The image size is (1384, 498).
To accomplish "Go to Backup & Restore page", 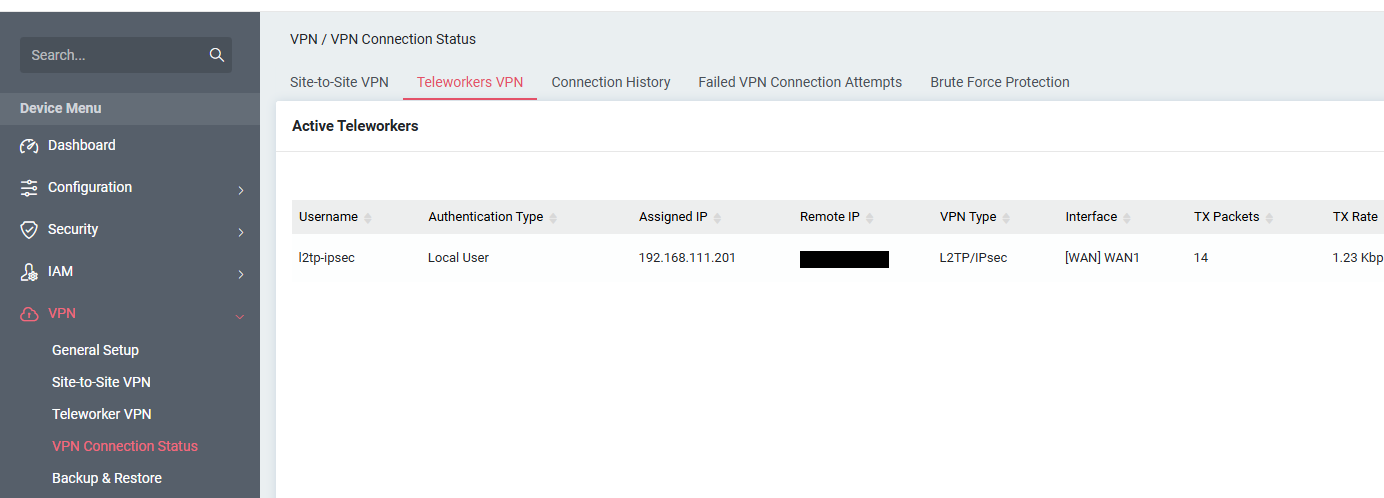I will tap(106, 478).
